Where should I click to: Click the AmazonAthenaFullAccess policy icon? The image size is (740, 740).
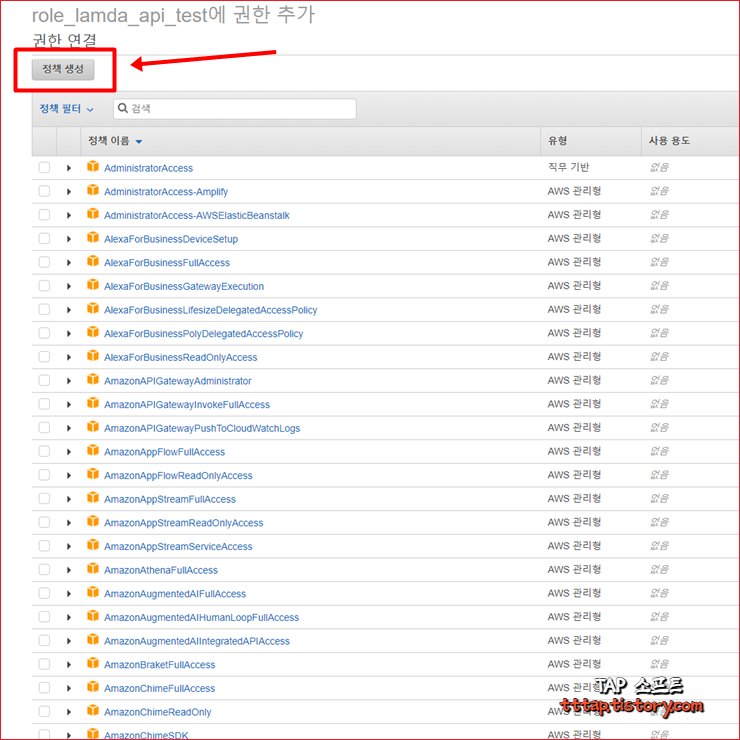93,568
